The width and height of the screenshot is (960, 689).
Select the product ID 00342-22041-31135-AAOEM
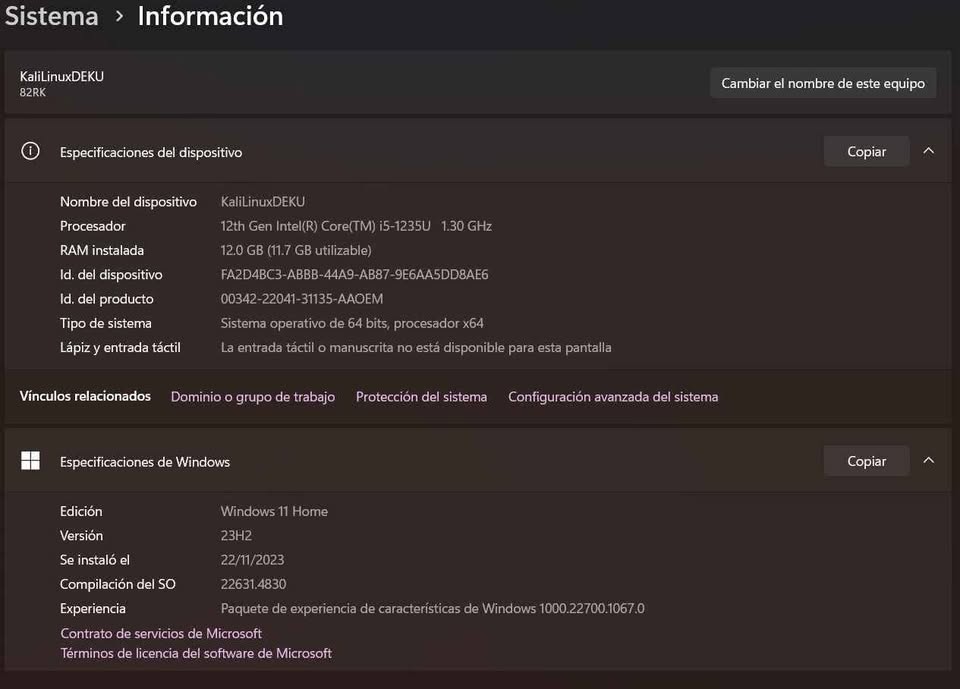[302, 299]
